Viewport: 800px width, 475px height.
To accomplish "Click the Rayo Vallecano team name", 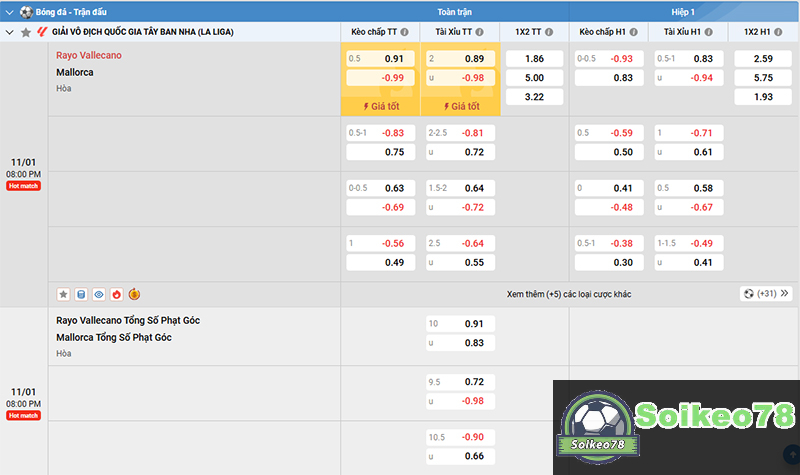I will tap(89, 56).
